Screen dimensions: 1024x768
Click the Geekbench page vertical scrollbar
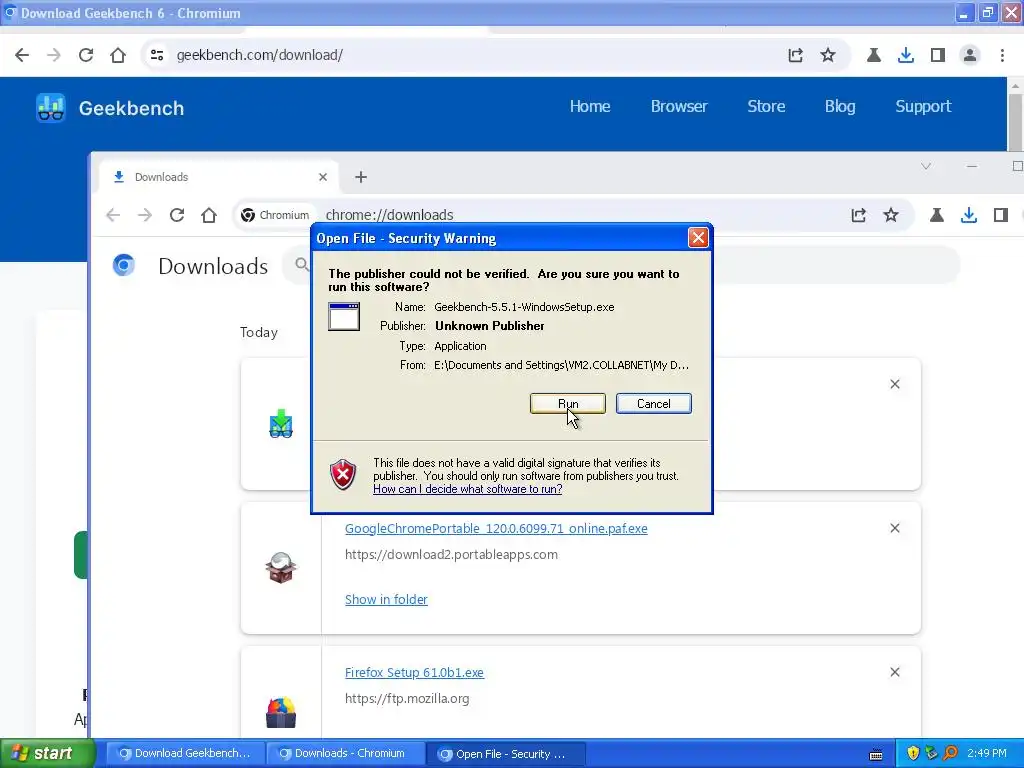pos(1015,121)
